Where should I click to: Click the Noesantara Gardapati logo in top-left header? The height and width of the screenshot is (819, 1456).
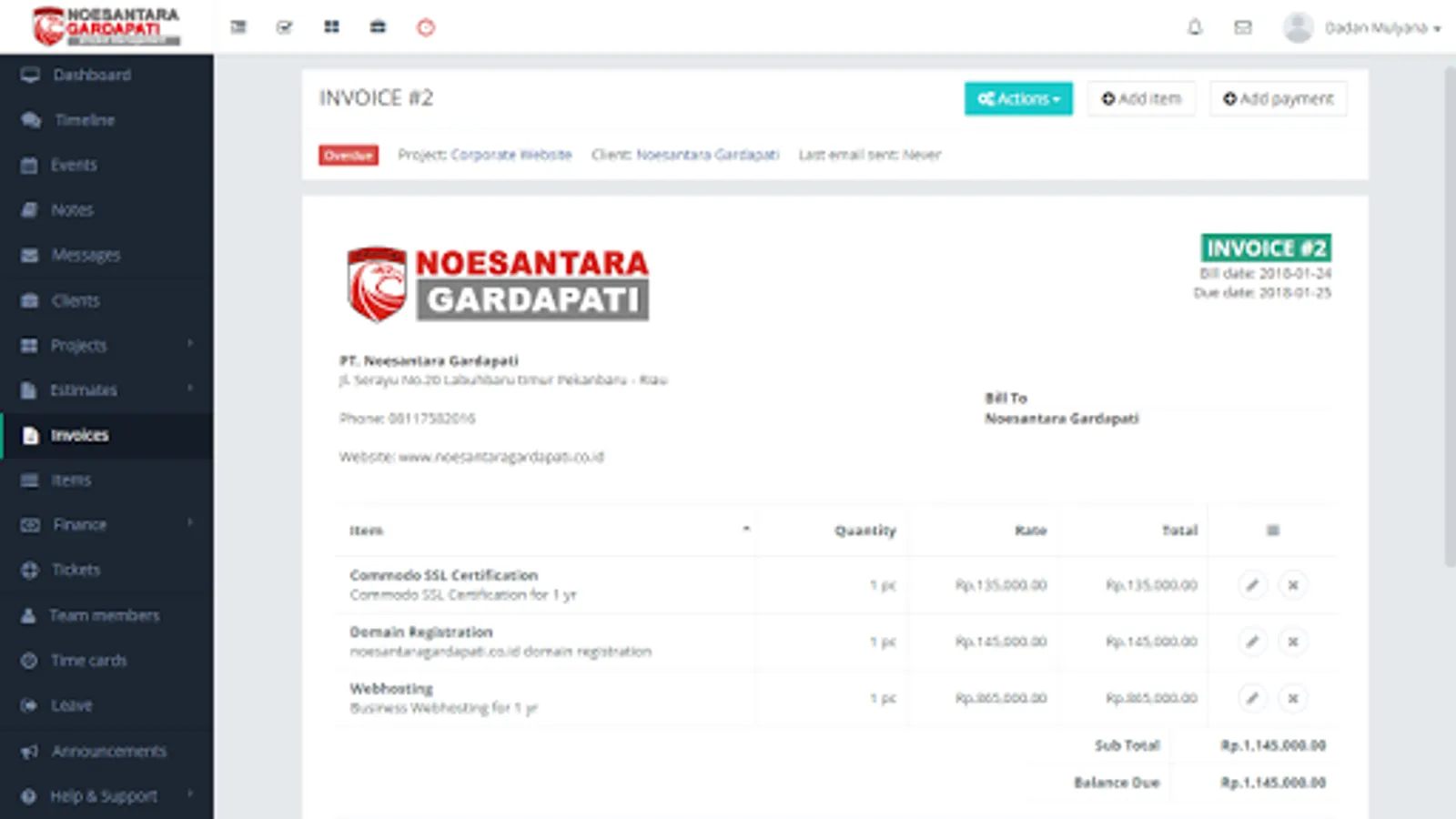[x=106, y=26]
